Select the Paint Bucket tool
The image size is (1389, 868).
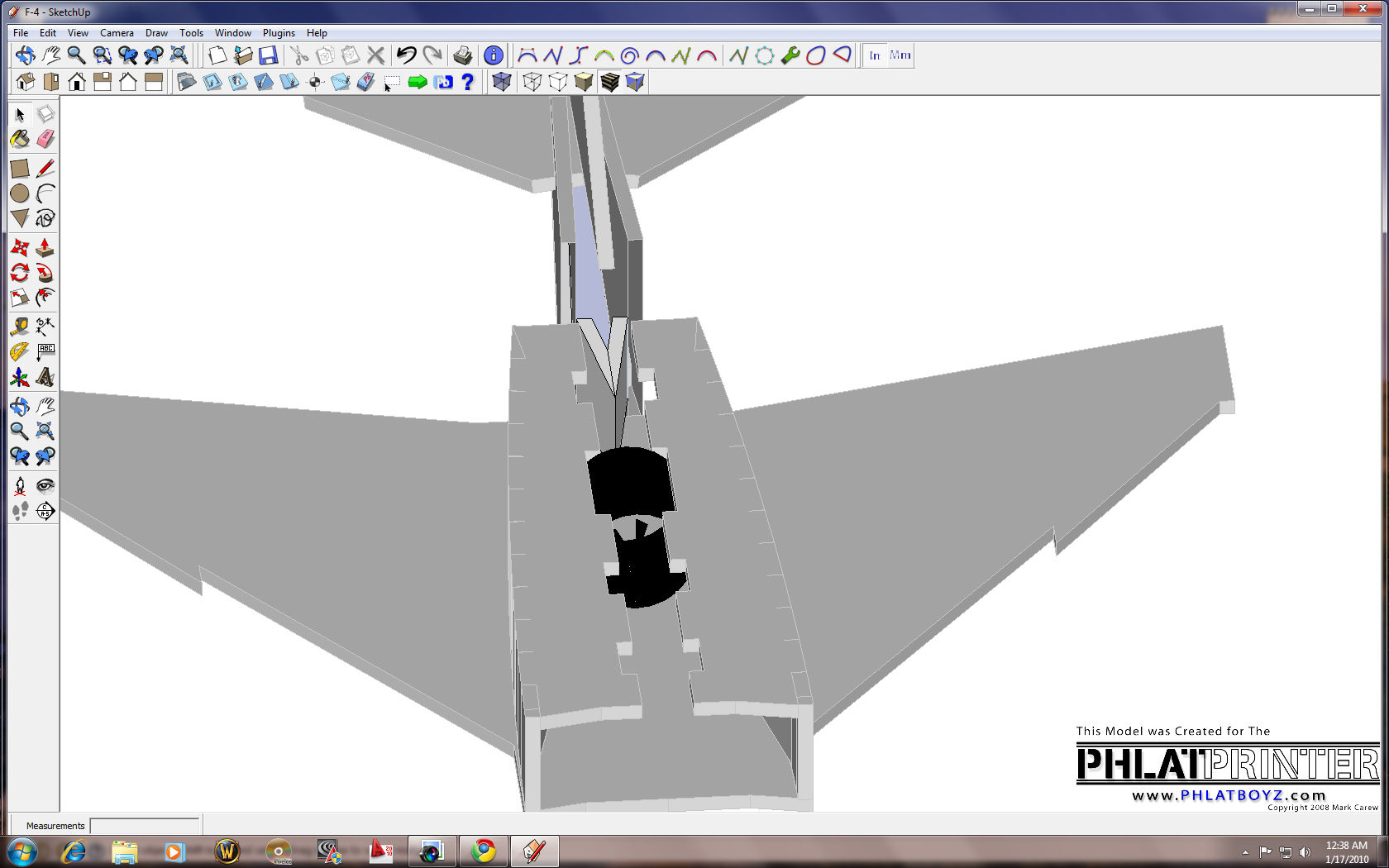click(20, 139)
